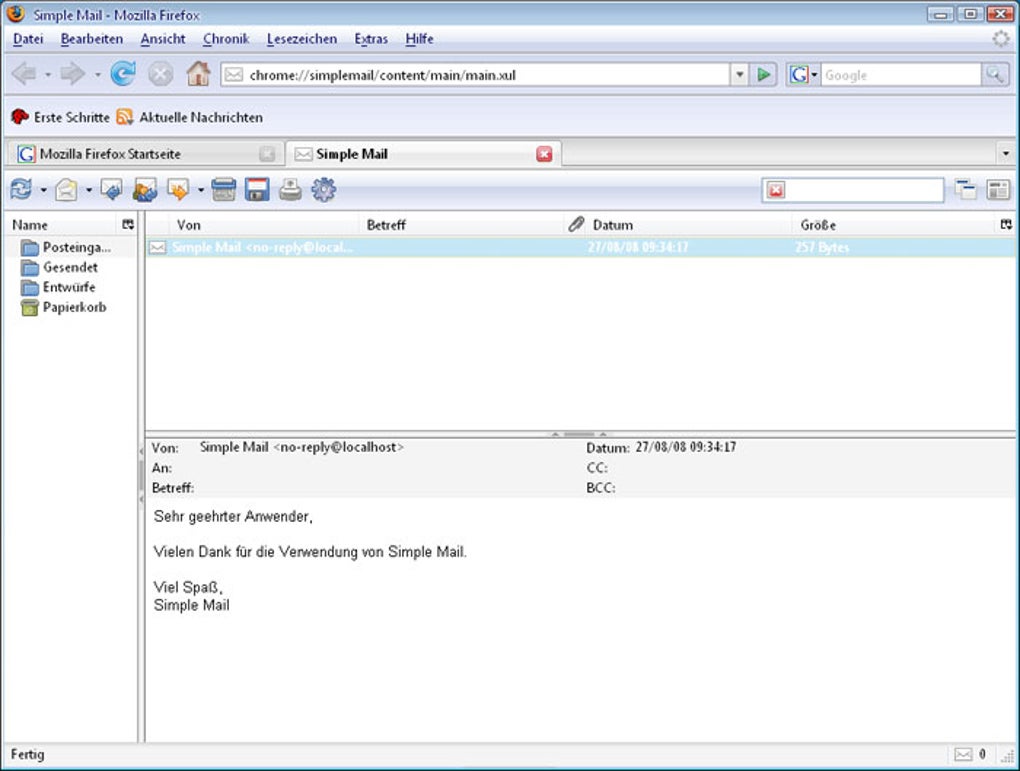Screen dimensions: 1020x771
Task: Open the Bearbeiten menu
Action: coord(92,39)
